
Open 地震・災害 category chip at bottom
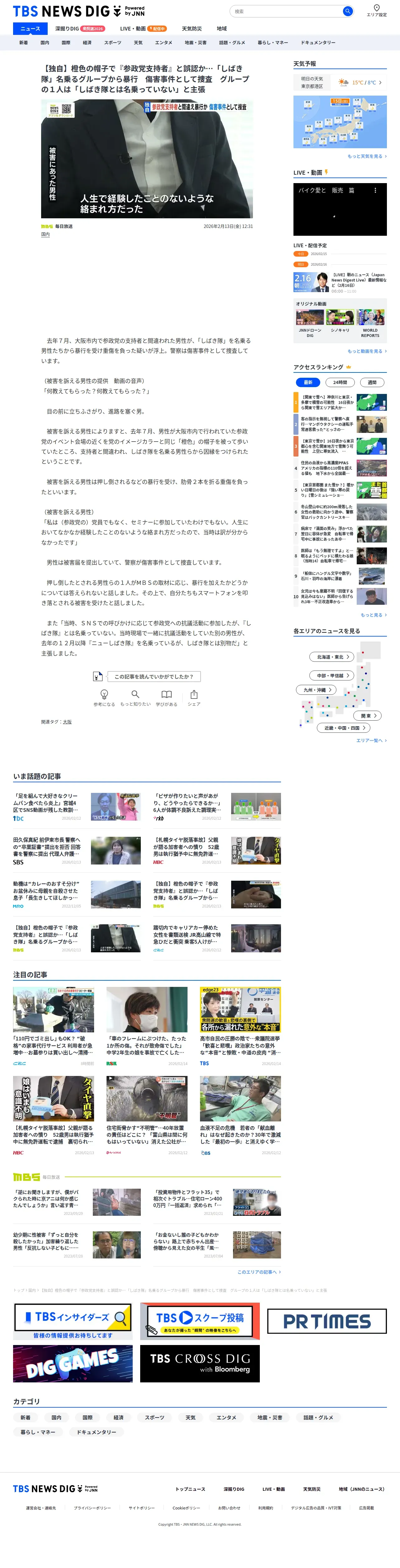[x=270, y=1418]
